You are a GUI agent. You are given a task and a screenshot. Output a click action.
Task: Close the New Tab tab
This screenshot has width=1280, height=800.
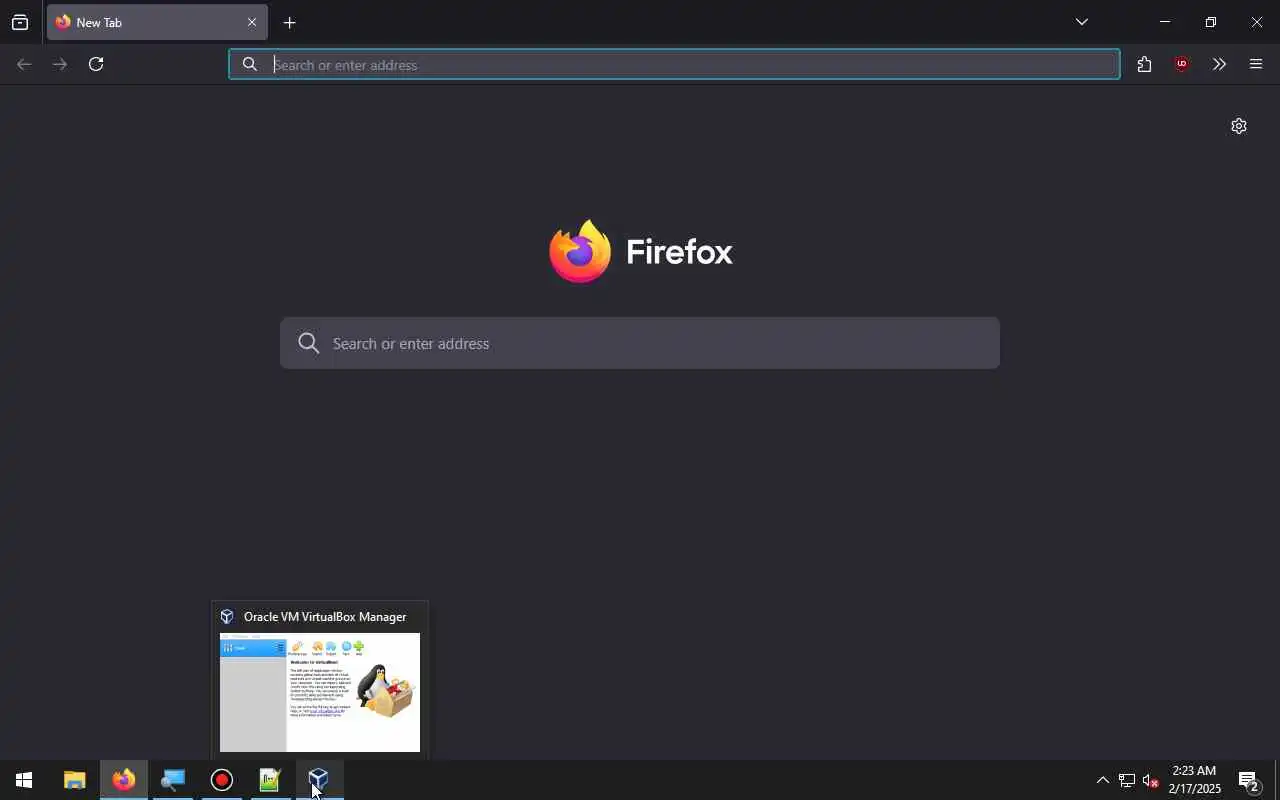pos(252,22)
